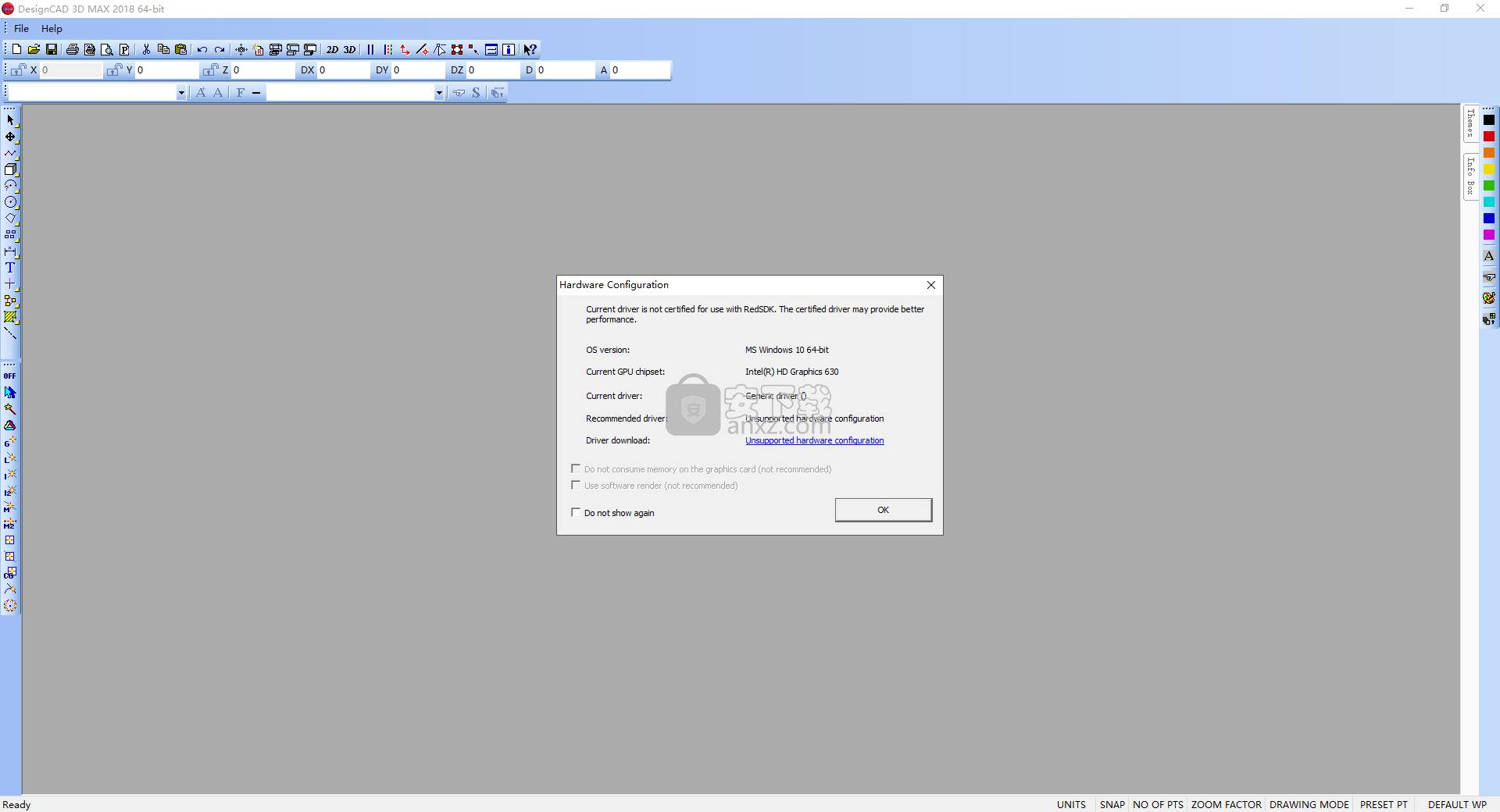Image resolution: width=1500 pixels, height=812 pixels.
Task: Expand the font name dropdown arrow
Action: tap(181, 93)
